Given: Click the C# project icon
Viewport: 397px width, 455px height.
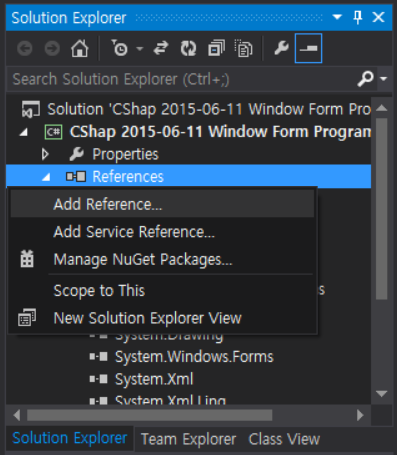Looking at the screenshot, I should tap(53, 132).
